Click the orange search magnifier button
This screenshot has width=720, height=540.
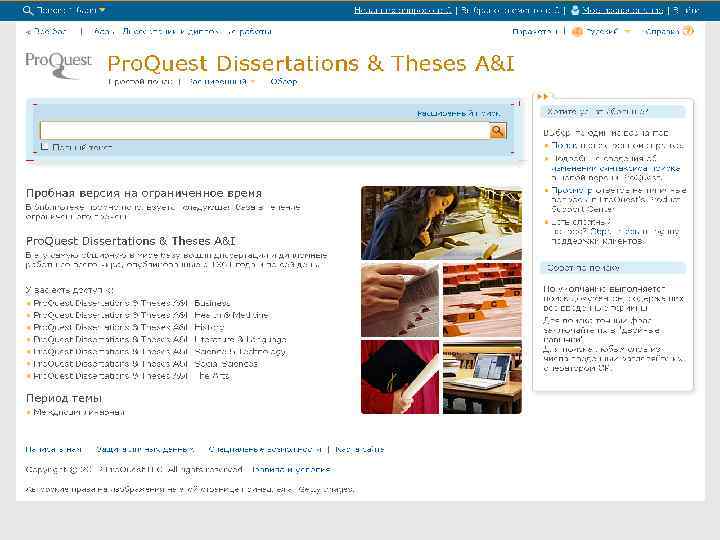[x=498, y=131]
